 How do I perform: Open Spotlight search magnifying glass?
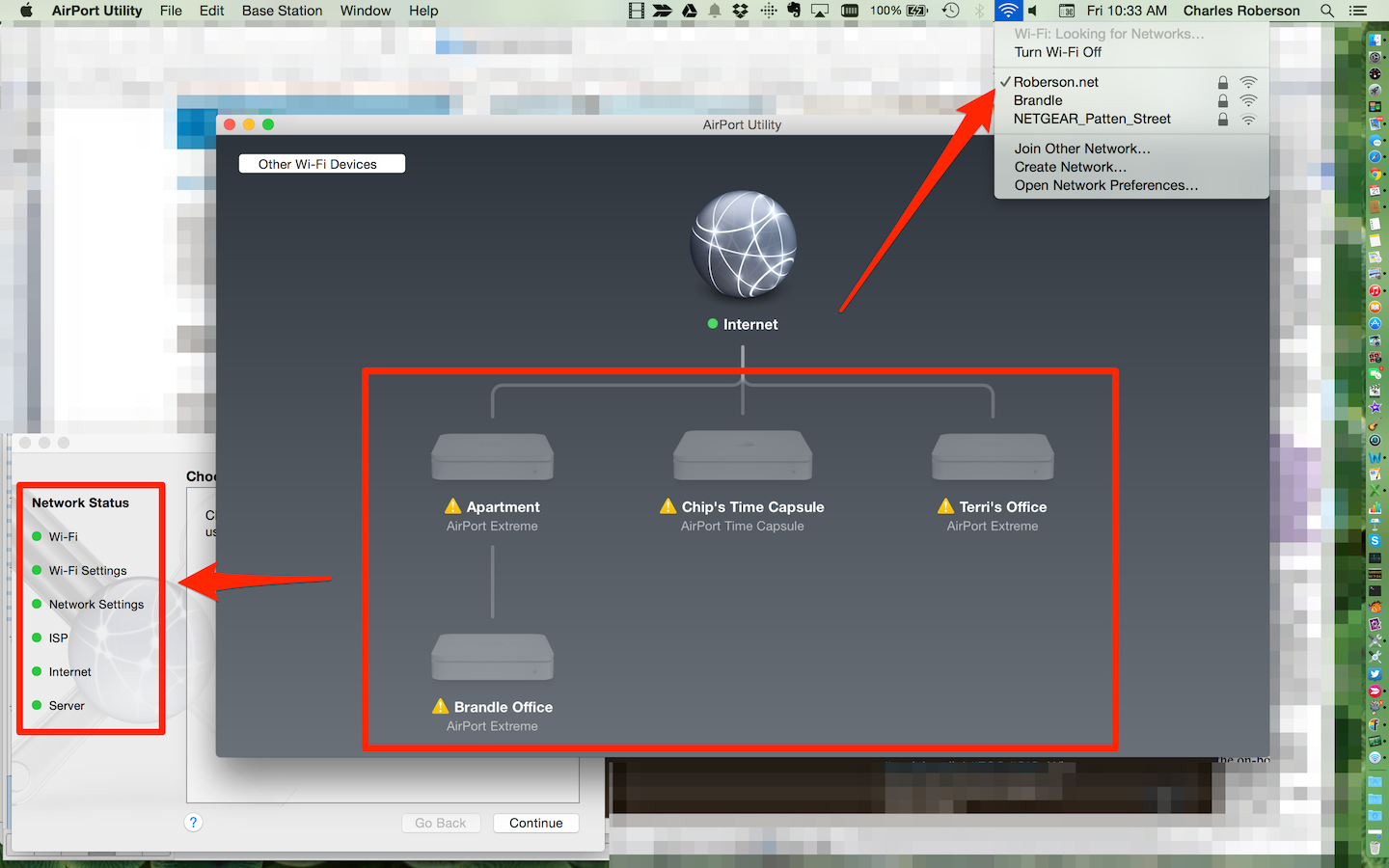pos(1327,11)
